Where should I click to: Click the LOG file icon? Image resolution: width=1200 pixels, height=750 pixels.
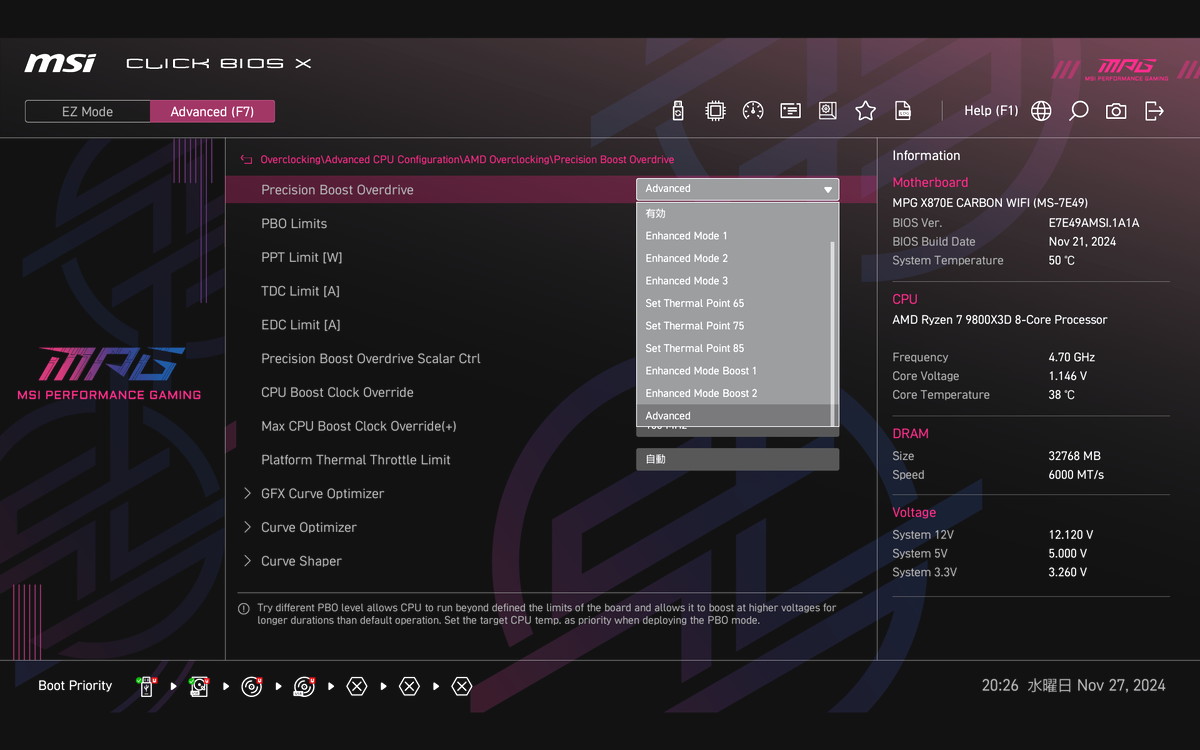coord(902,111)
